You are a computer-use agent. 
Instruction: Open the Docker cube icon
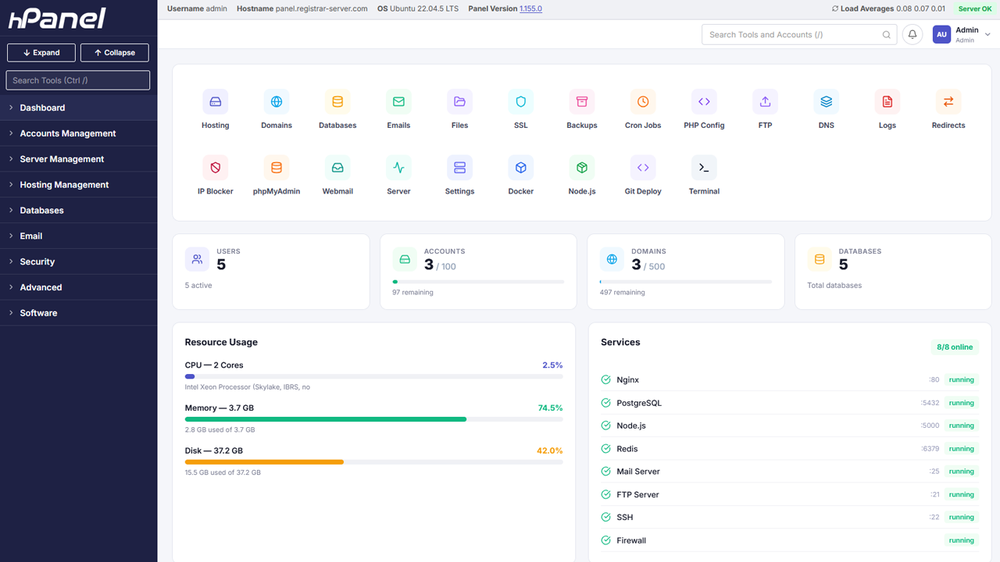point(520,168)
